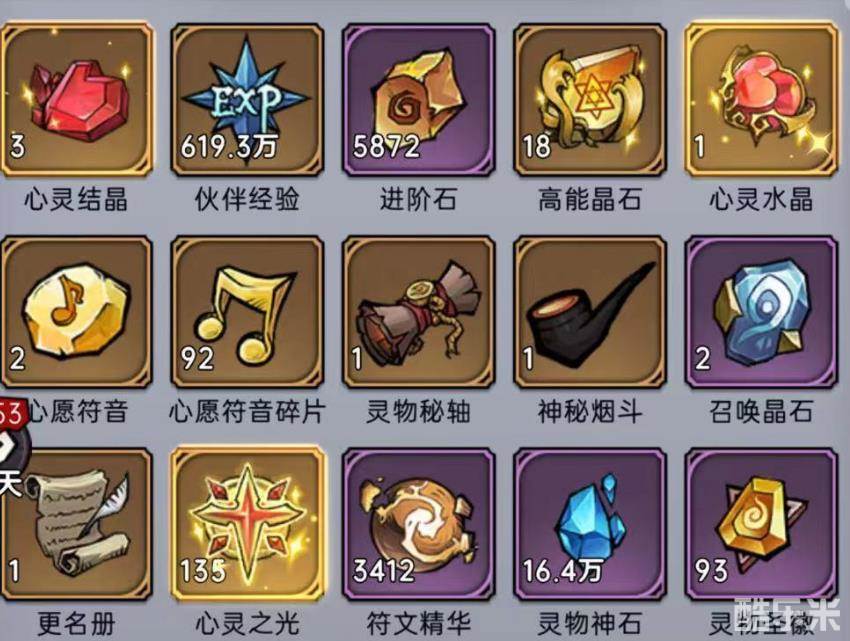Tap the blue 灵物神石 crystal item
This screenshot has height=641, width=850.
coord(590,524)
